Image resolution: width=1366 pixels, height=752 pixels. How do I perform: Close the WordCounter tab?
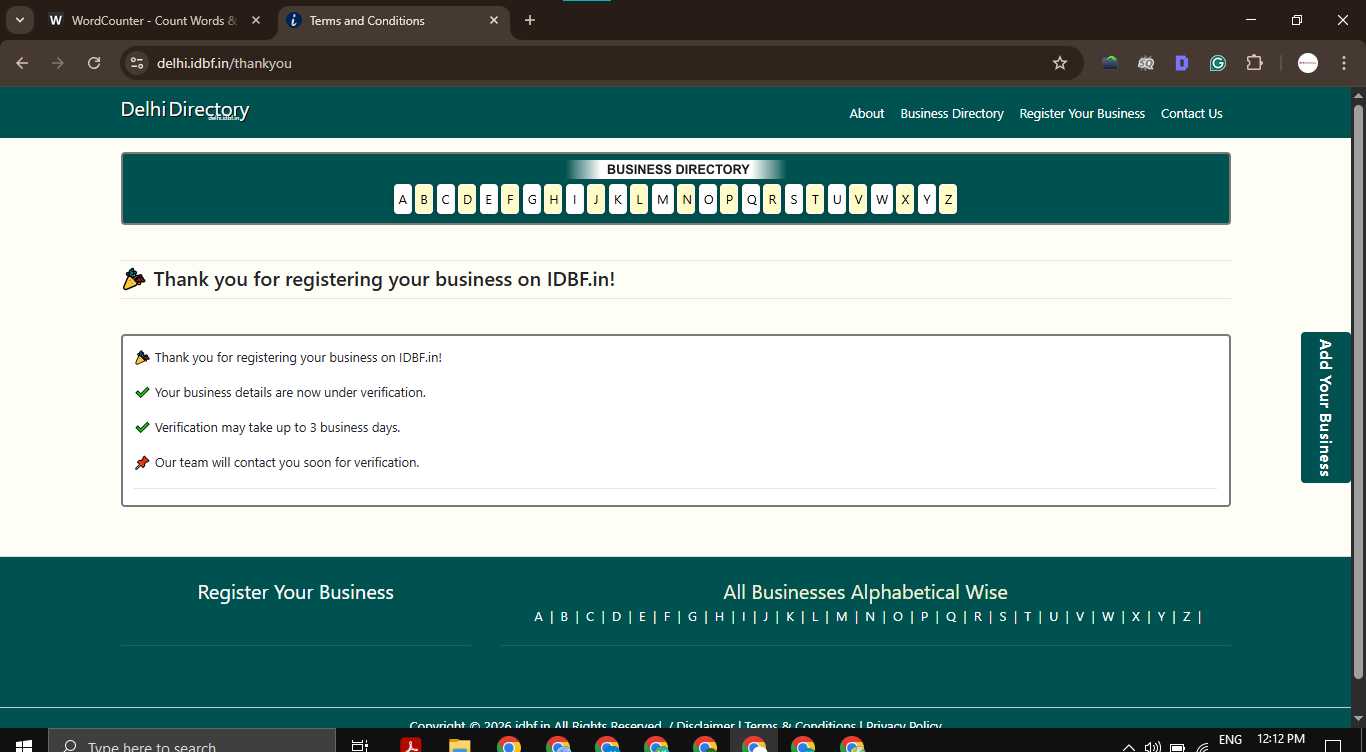[256, 20]
